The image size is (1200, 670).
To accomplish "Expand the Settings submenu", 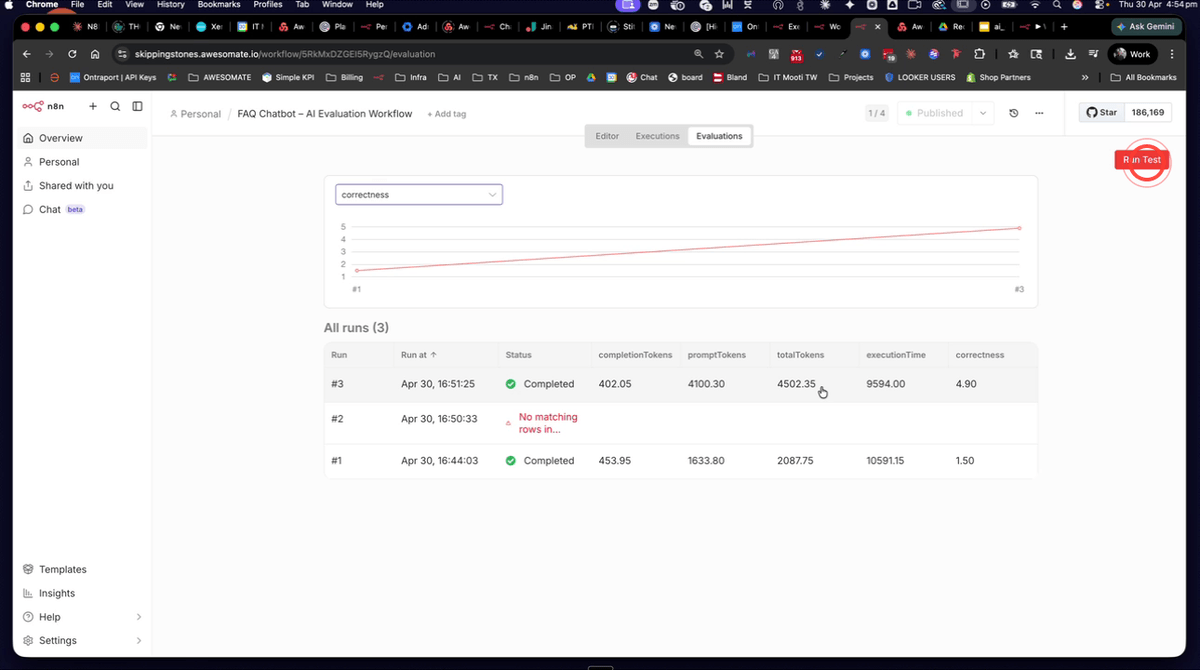I will coord(138,641).
